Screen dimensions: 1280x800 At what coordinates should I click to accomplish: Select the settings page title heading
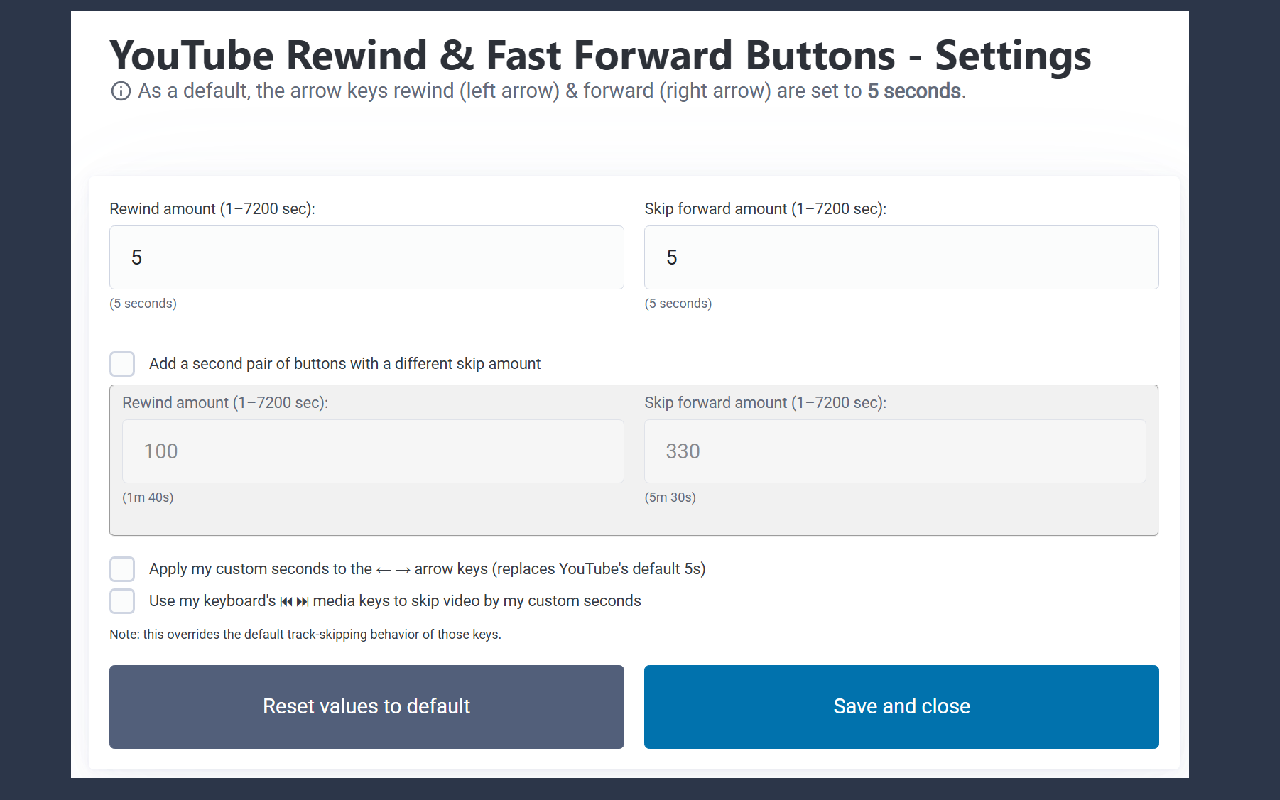tap(600, 55)
